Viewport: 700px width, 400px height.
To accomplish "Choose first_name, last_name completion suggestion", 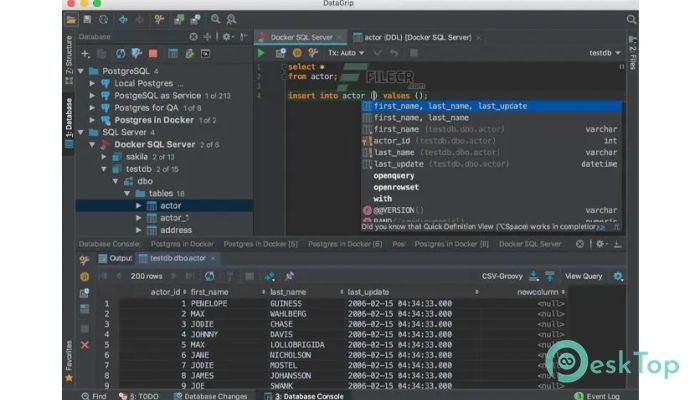I will point(491,118).
